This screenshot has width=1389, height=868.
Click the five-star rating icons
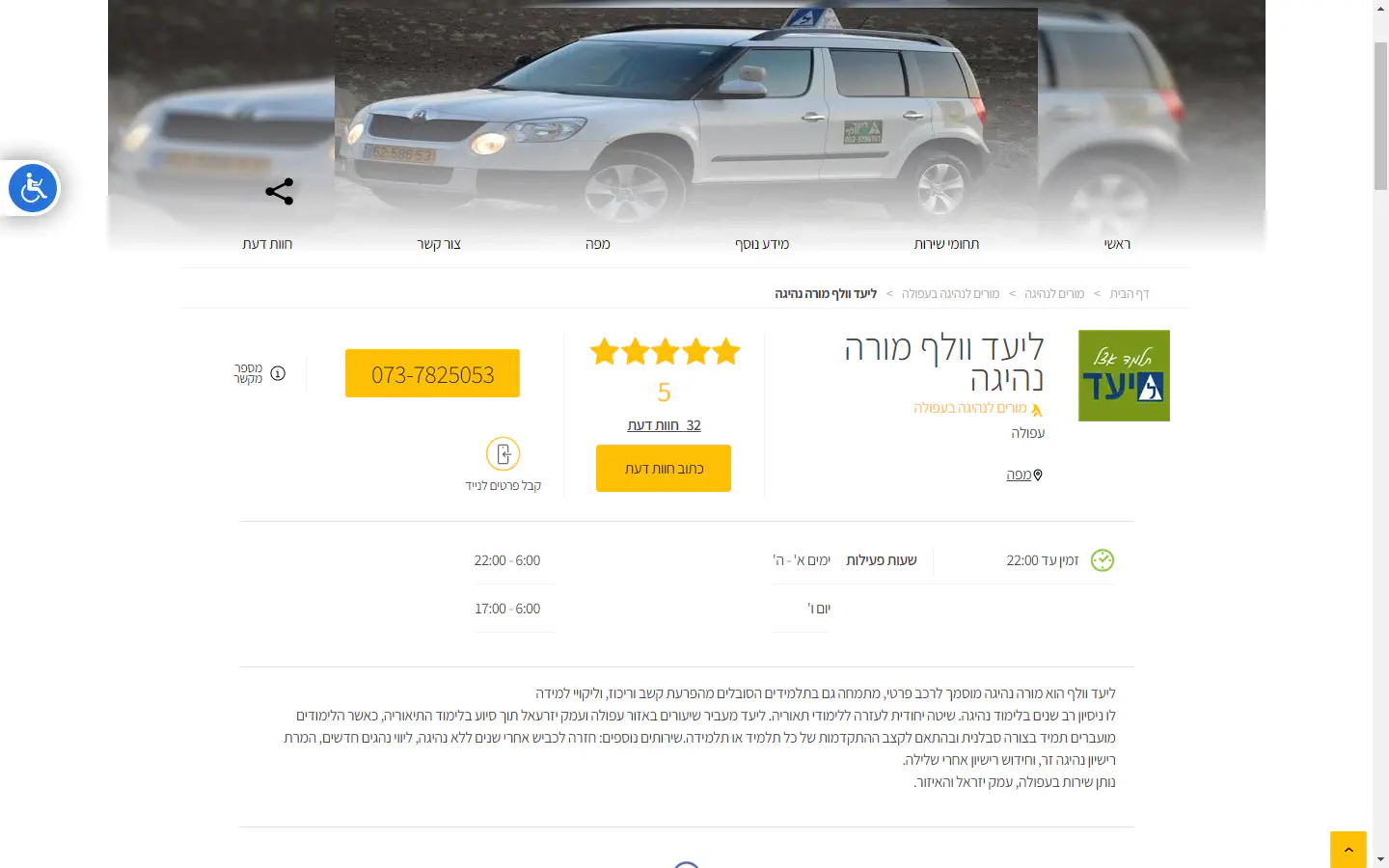665,352
